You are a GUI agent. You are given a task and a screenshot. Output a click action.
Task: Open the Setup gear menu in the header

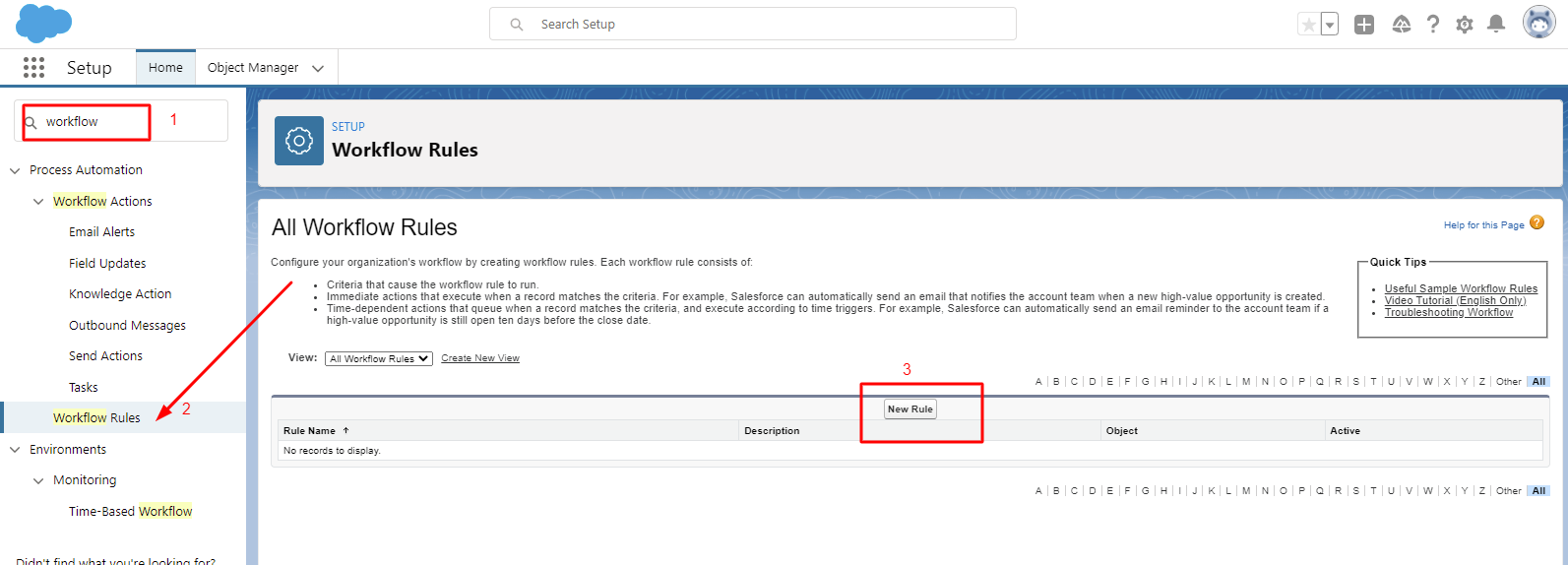pyautogui.click(x=1465, y=25)
